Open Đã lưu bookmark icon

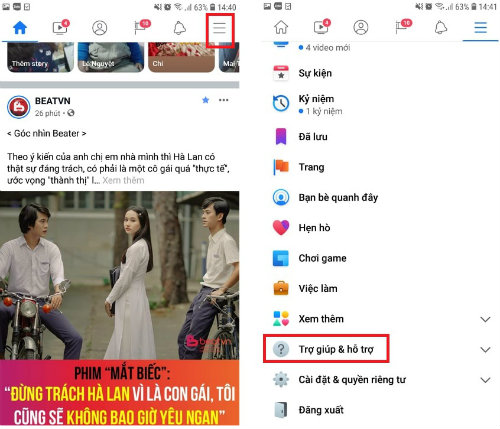[x=281, y=136]
